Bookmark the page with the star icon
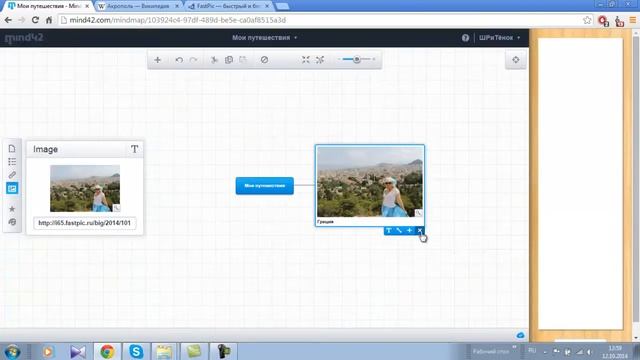Viewport: 640px width, 360px height. 587,20
